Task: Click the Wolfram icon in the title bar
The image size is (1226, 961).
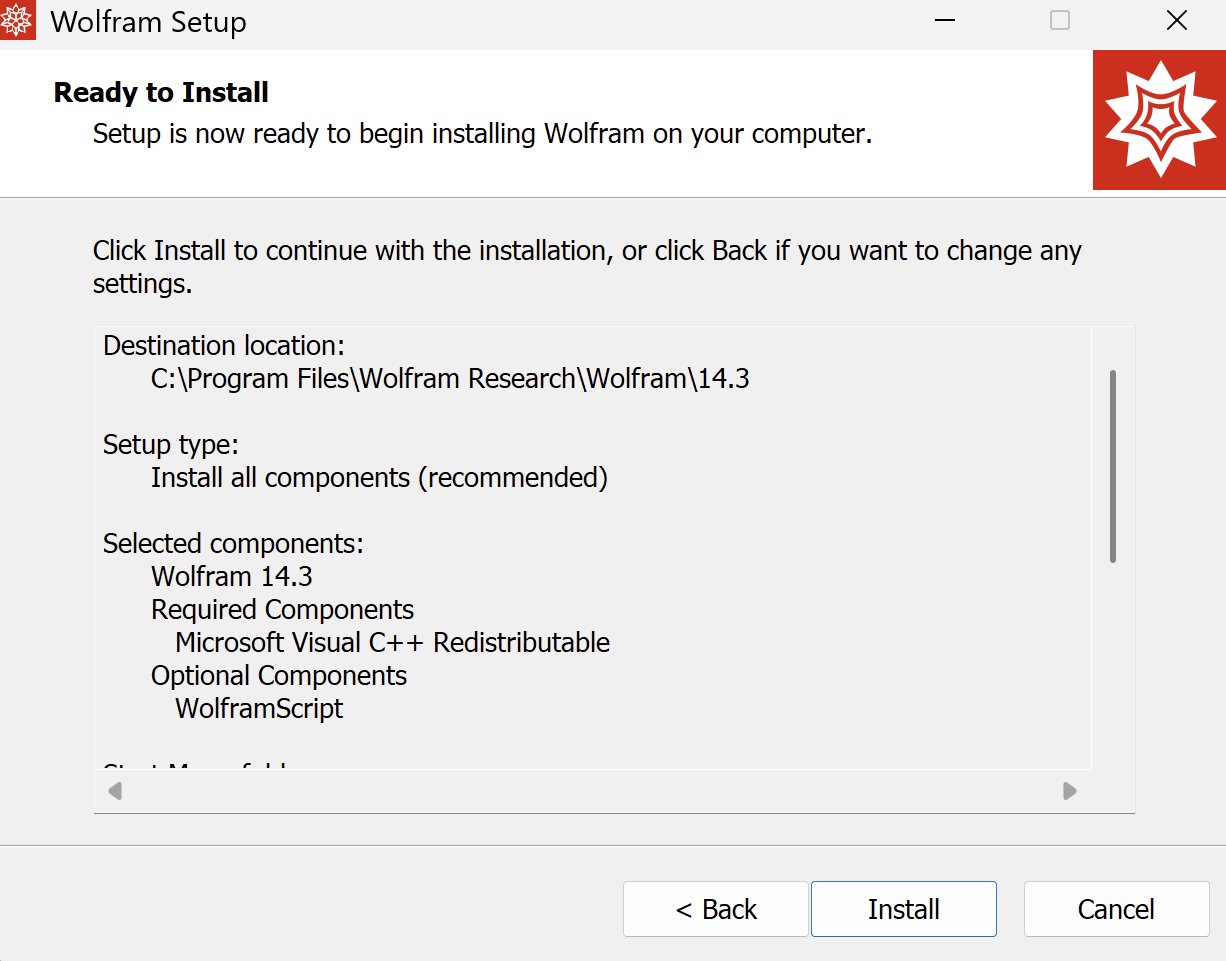Action: pos(18,21)
